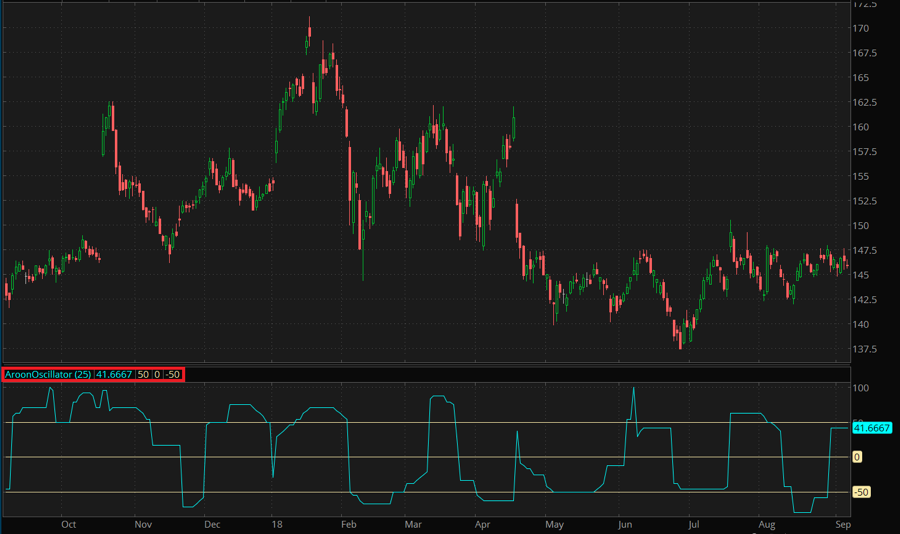The width and height of the screenshot is (900, 534).
Task: Click the Oct label on time axis
Action: click(69, 524)
